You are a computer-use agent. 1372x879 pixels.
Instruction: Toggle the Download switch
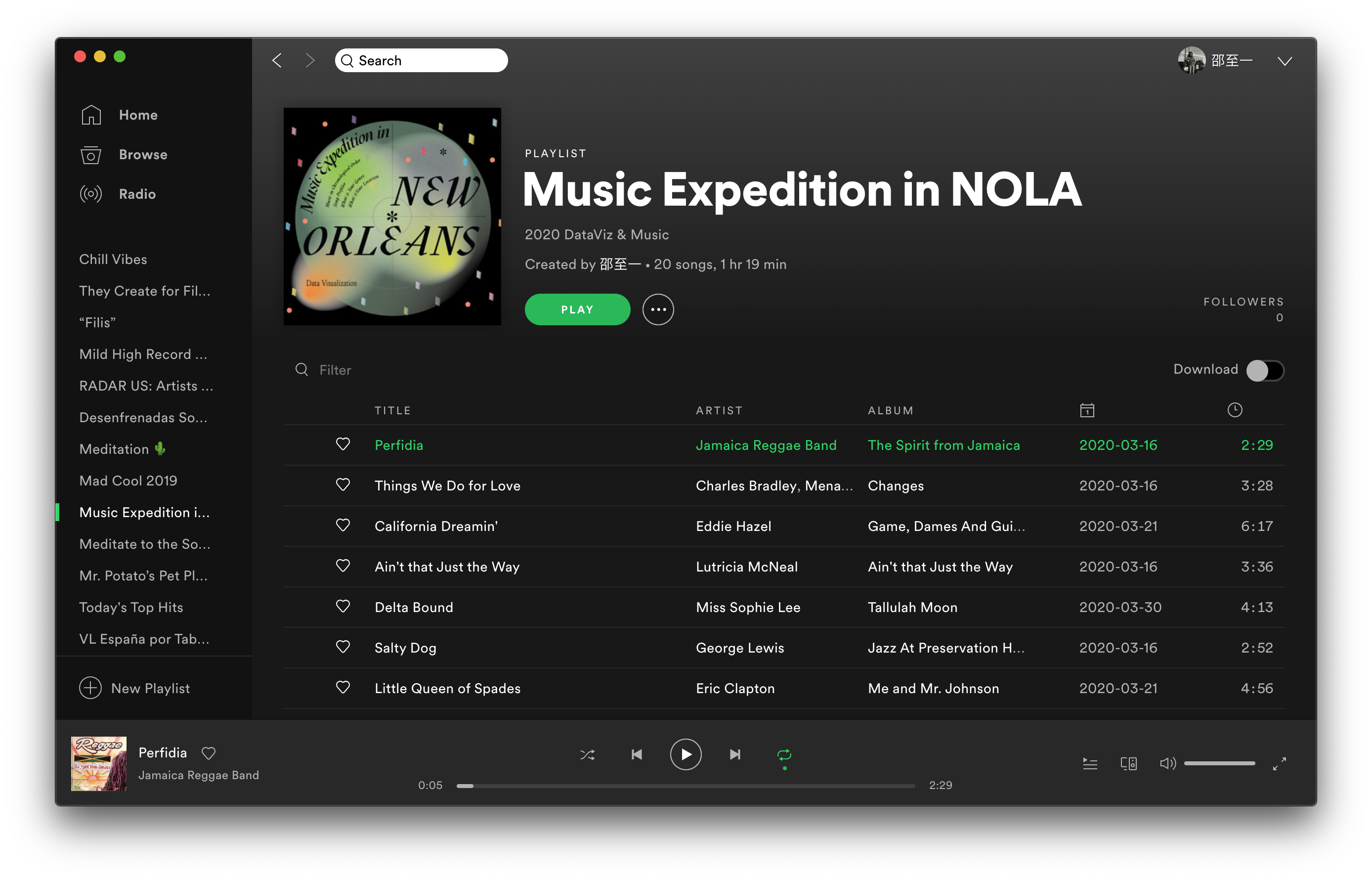(1265, 370)
